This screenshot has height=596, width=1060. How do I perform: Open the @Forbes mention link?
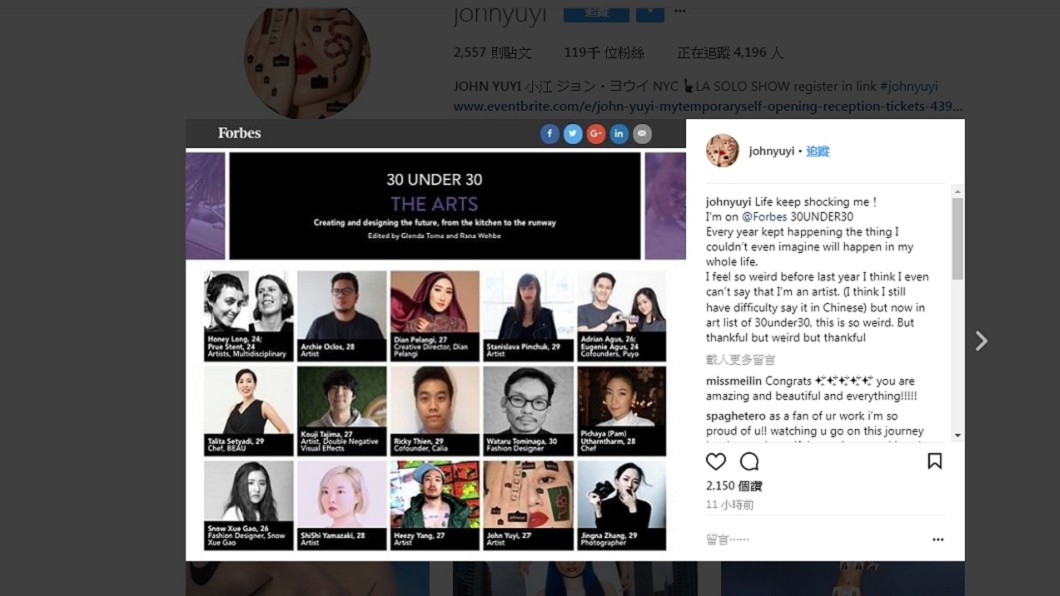pyautogui.click(x=764, y=217)
